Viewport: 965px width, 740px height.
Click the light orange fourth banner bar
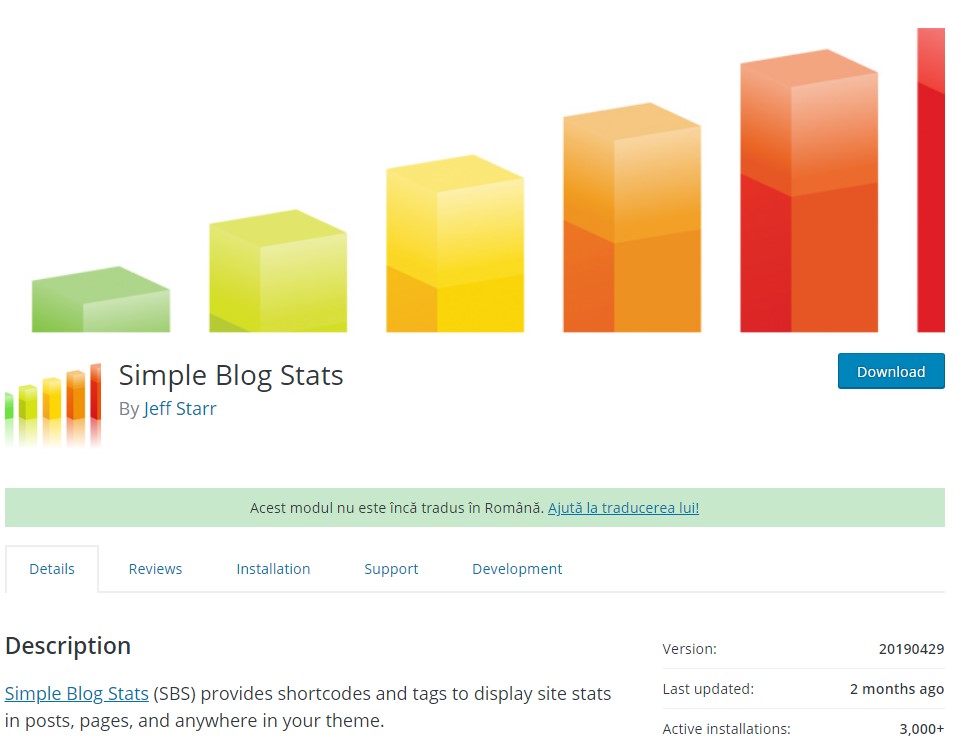[x=632, y=220]
